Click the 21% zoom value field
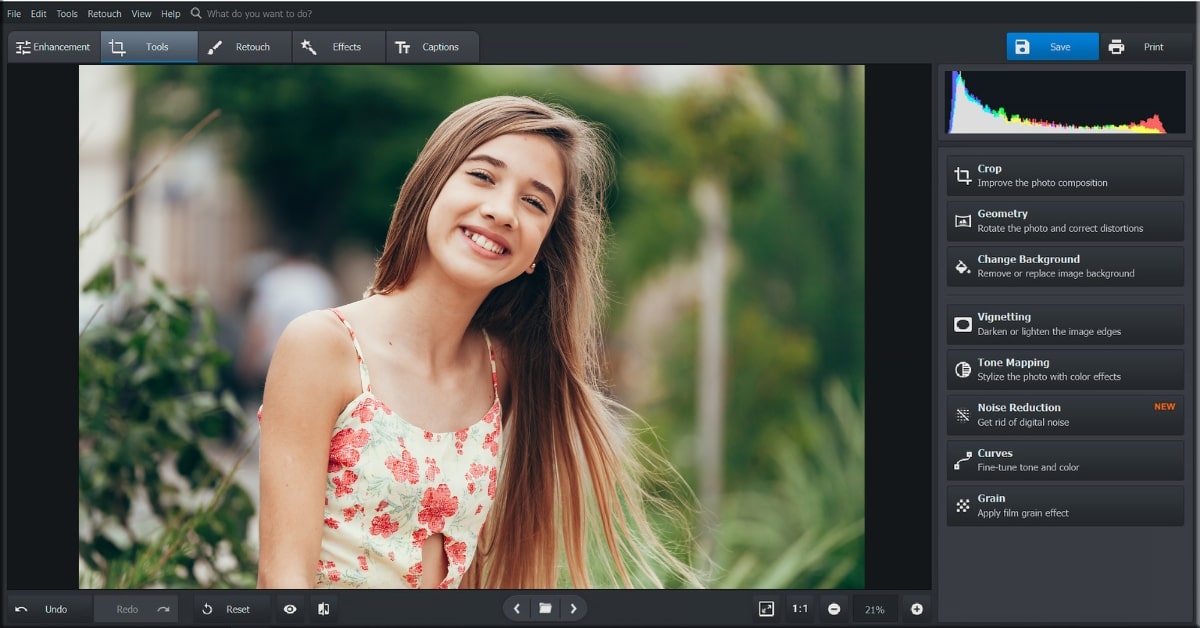The height and width of the screenshot is (628, 1200). tap(875, 609)
